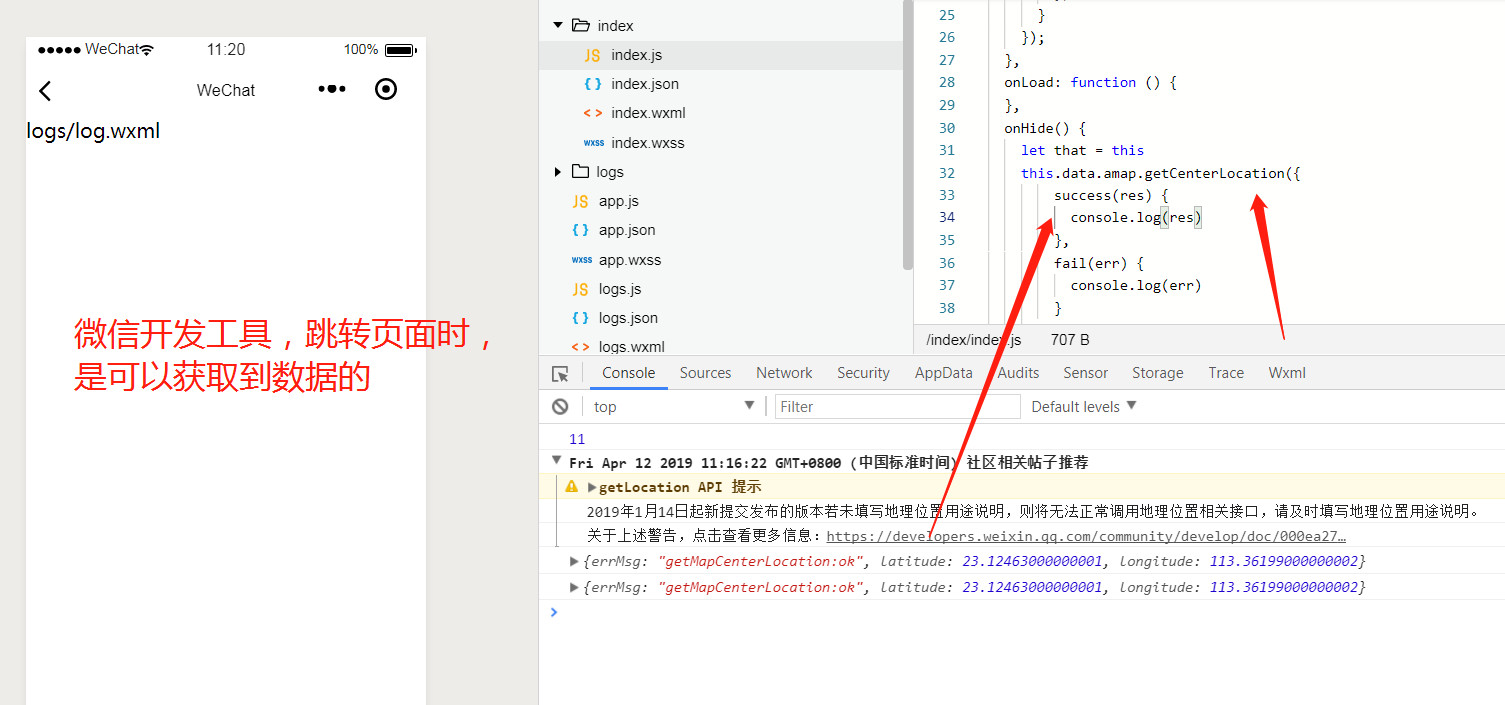Click the file tree vertical scrollbar
Viewport: 1505px width, 705px height.
pyautogui.click(x=907, y=135)
